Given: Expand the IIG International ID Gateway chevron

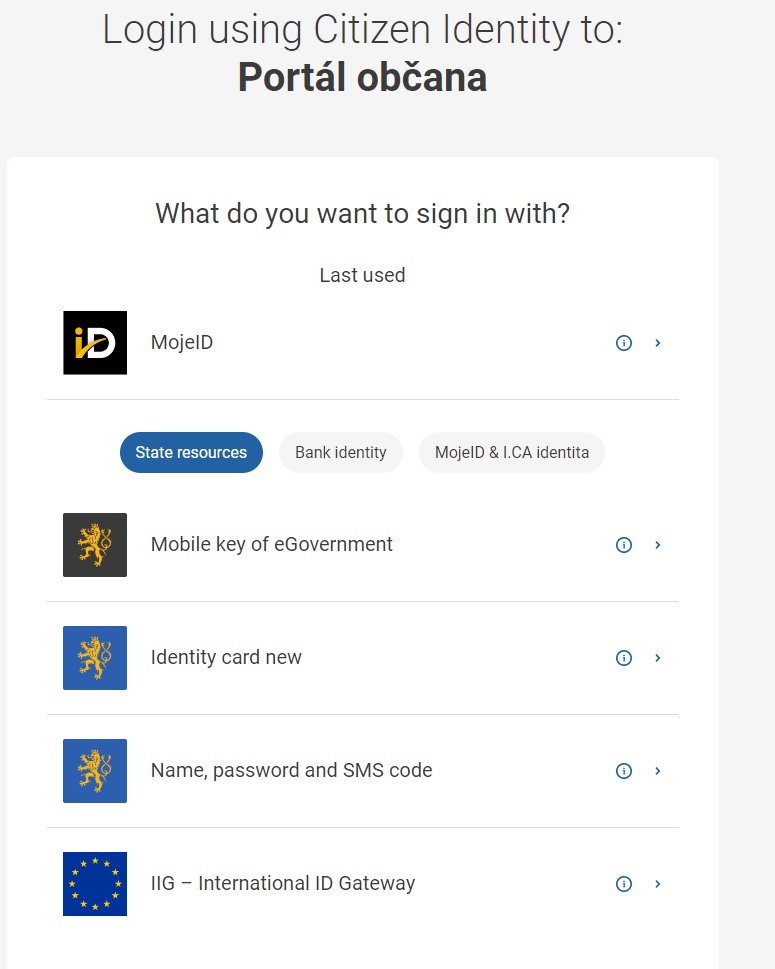Looking at the screenshot, I should 658,884.
